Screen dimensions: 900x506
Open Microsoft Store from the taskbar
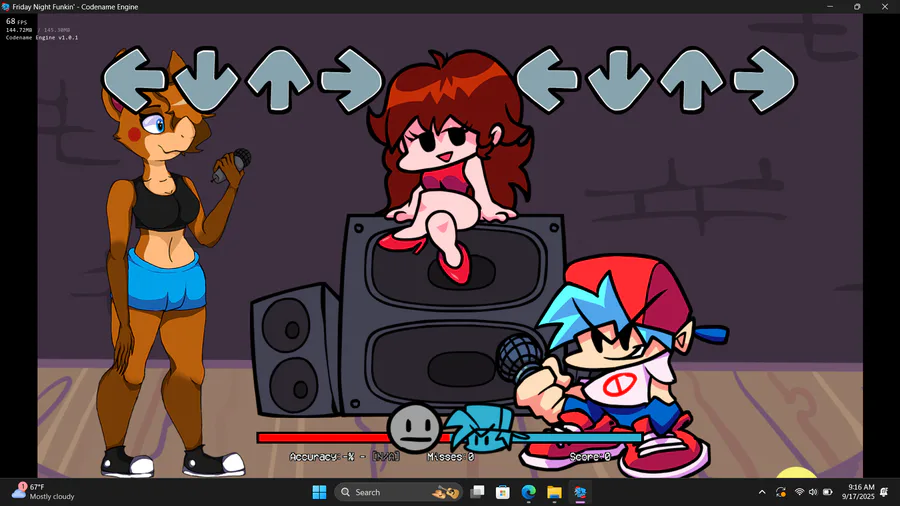(503, 492)
